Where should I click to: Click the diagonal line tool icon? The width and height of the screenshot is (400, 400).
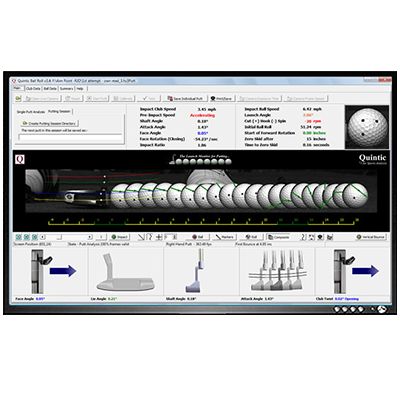[141, 237]
